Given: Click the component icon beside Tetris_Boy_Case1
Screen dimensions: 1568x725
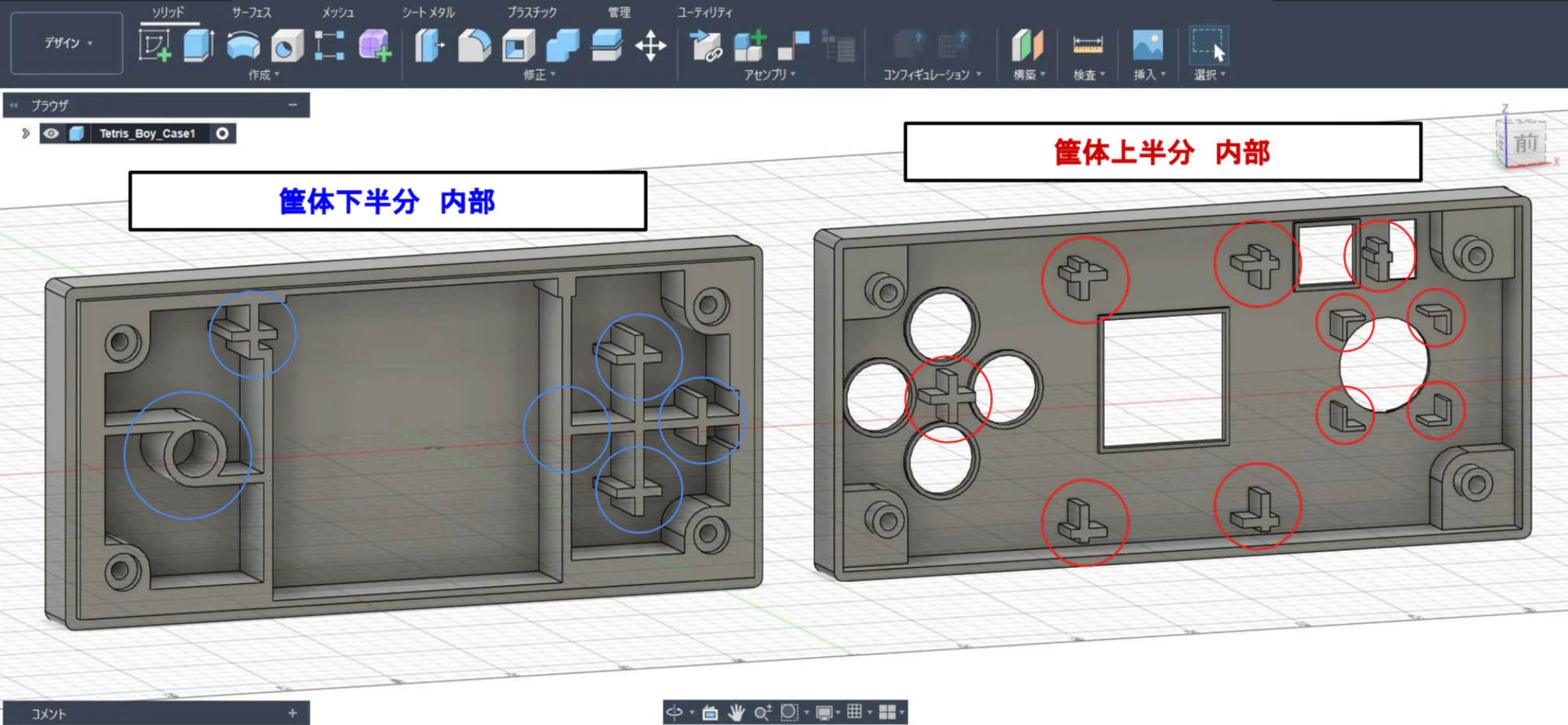Looking at the screenshot, I should pyautogui.click(x=76, y=133).
